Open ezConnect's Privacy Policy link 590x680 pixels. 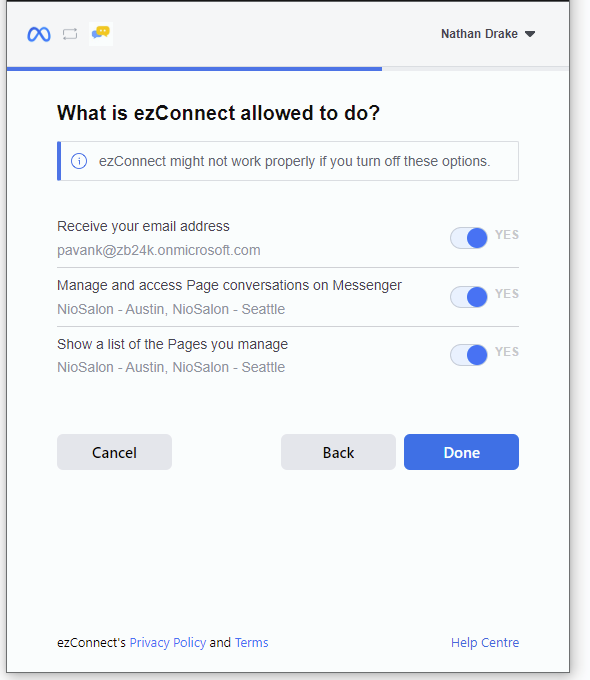168,642
